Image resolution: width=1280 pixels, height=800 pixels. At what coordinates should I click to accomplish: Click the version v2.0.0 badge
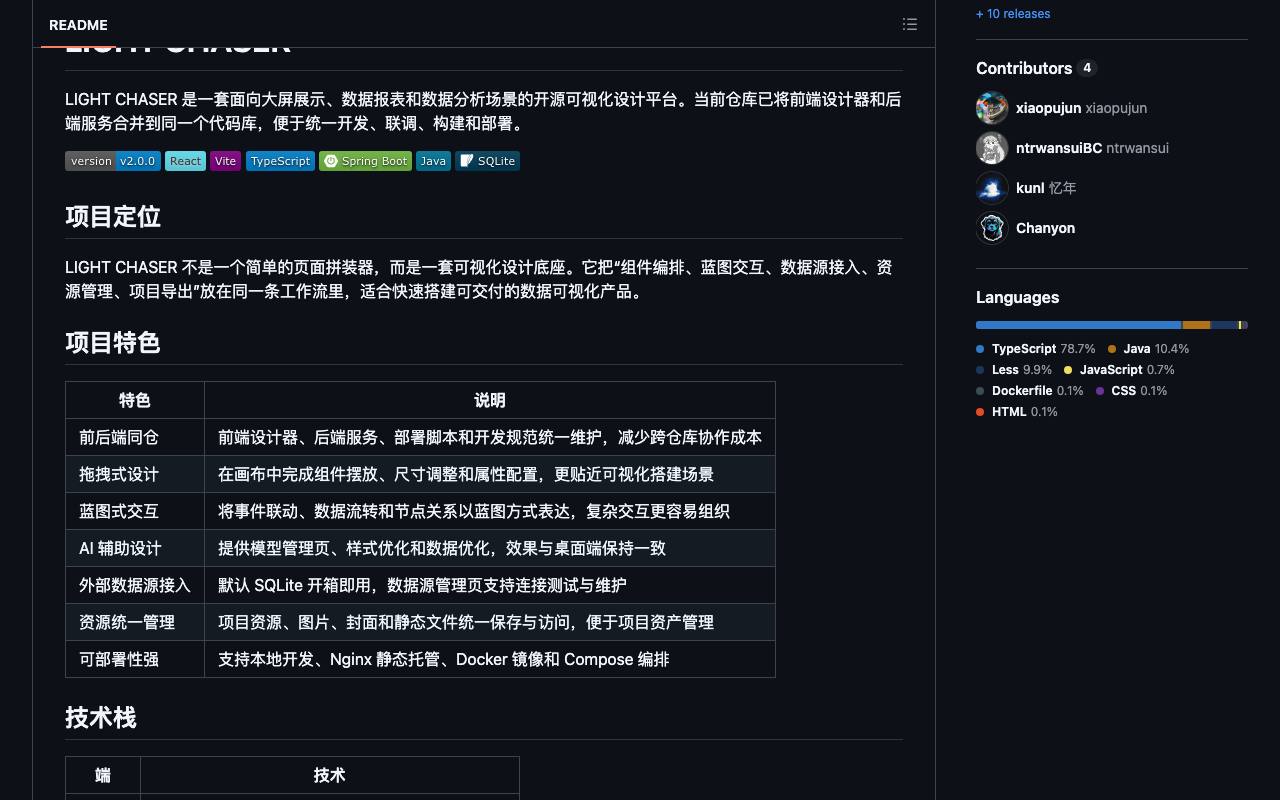[x=113, y=161]
